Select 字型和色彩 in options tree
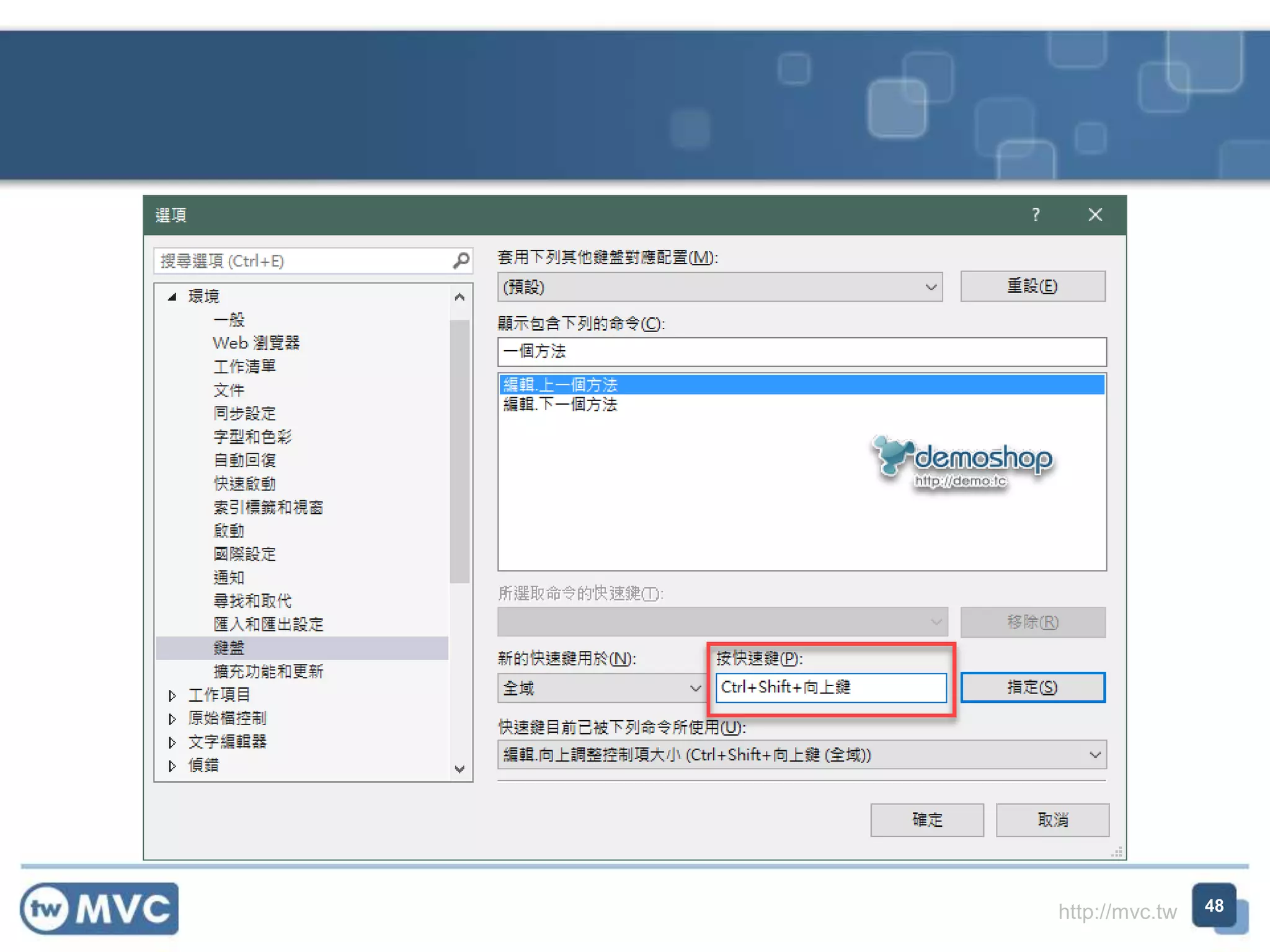This screenshot has width=1270, height=952. coord(252,437)
